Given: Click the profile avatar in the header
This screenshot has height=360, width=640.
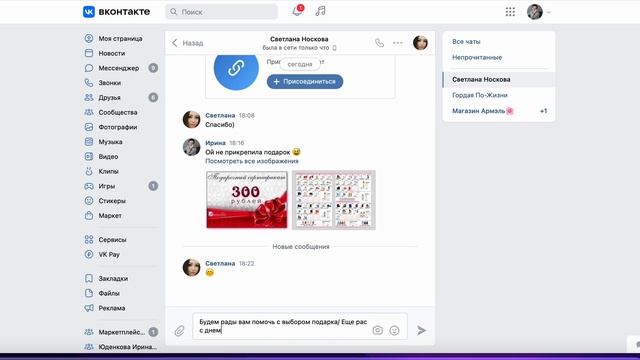Looking at the screenshot, I should point(535,12).
